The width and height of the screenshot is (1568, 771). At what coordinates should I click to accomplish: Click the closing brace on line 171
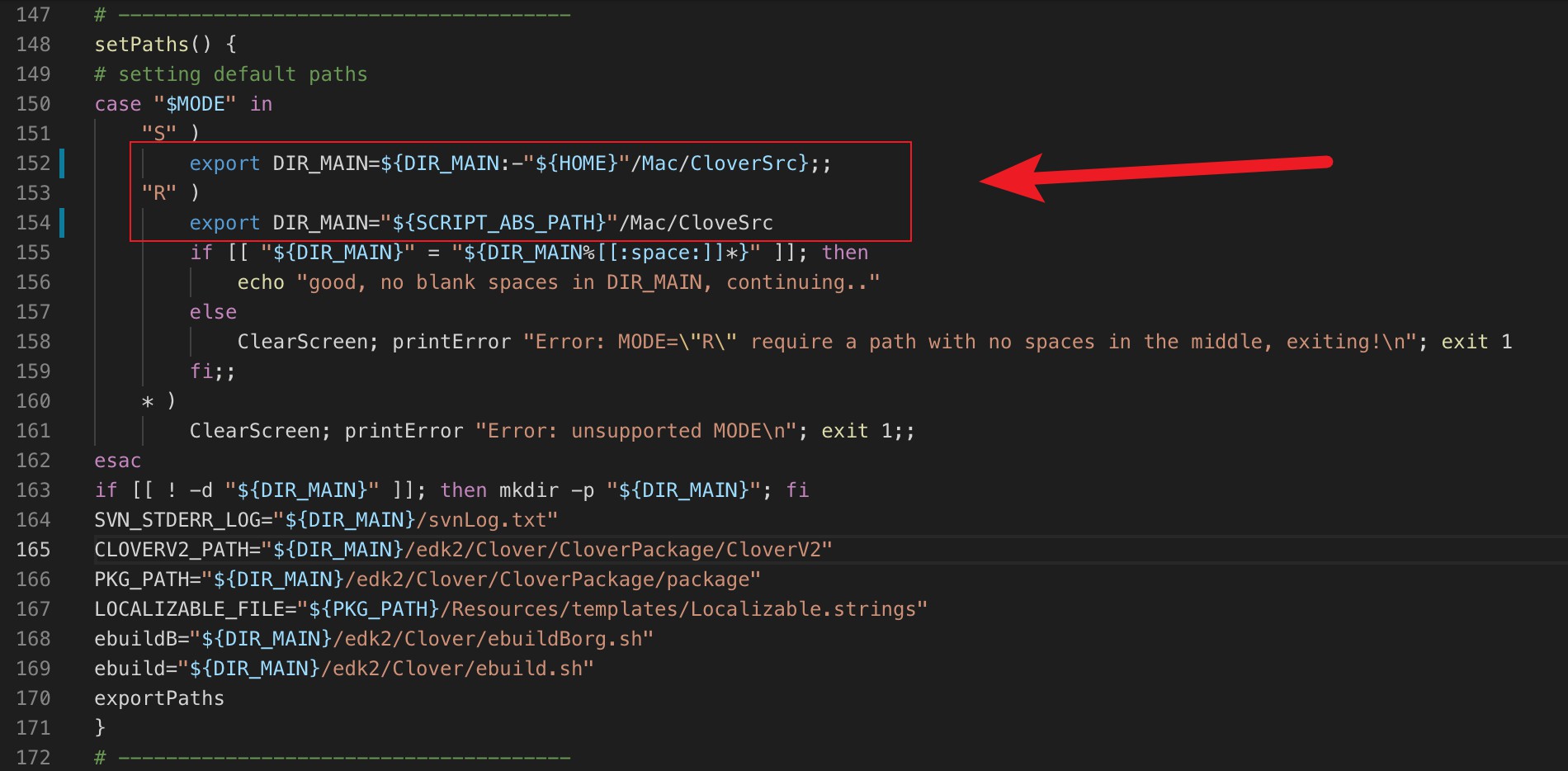(100, 728)
